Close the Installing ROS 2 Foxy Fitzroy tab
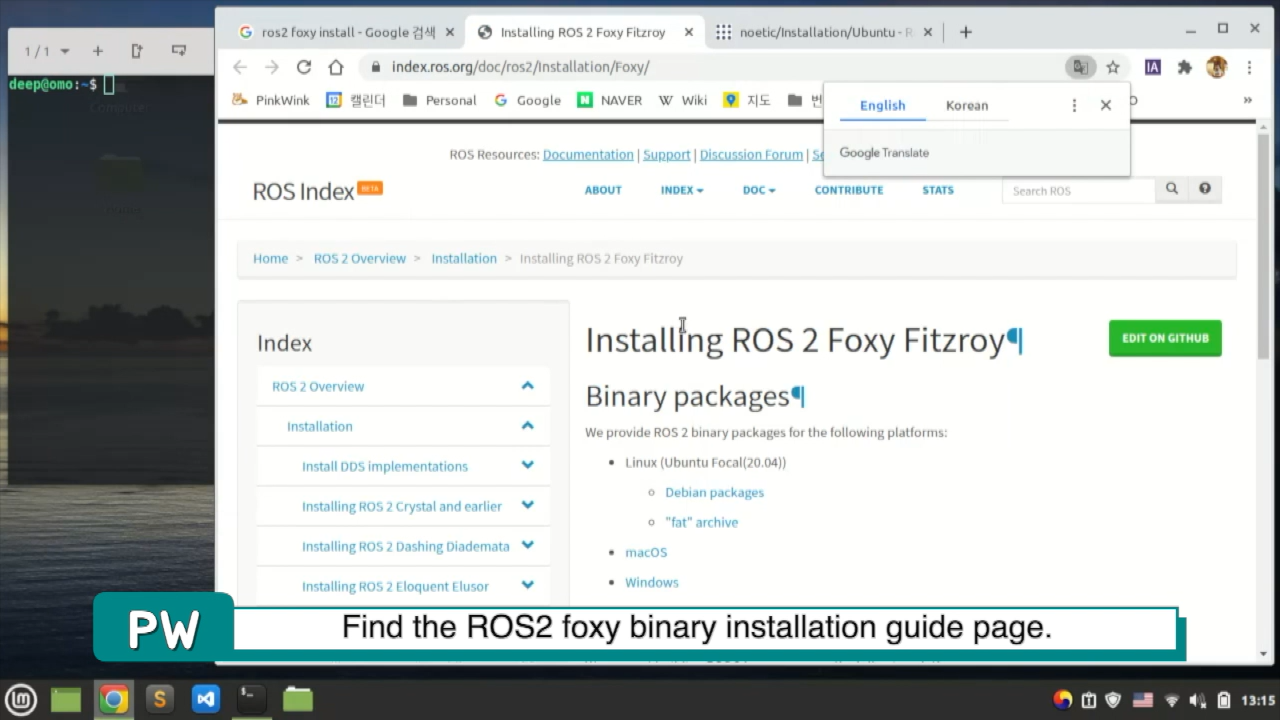1280x720 pixels. [x=688, y=32]
